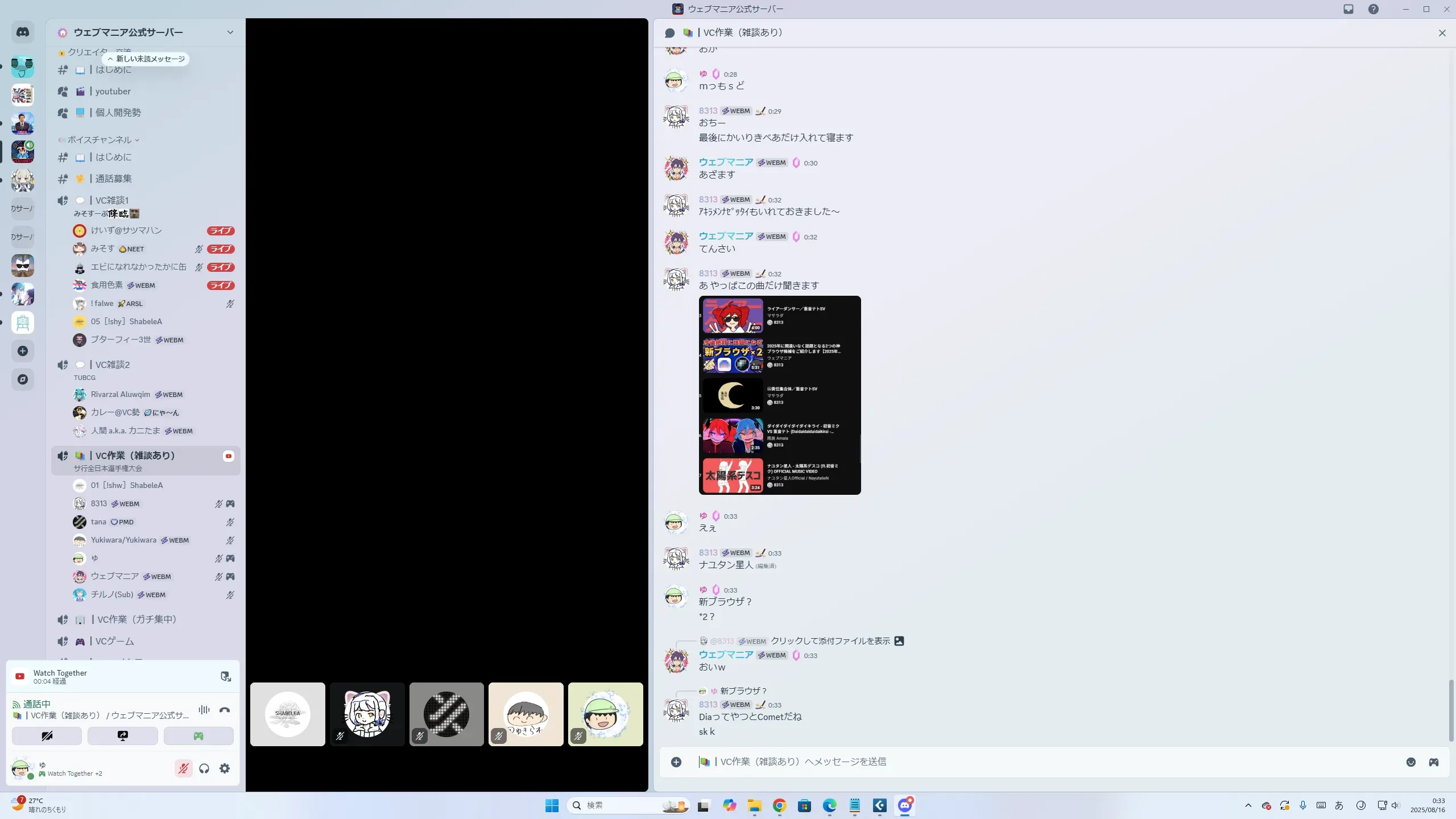Click クリックして添付ファイルを表示 reply link
This screenshot has width=1456, height=819.
(x=830, y=641)
